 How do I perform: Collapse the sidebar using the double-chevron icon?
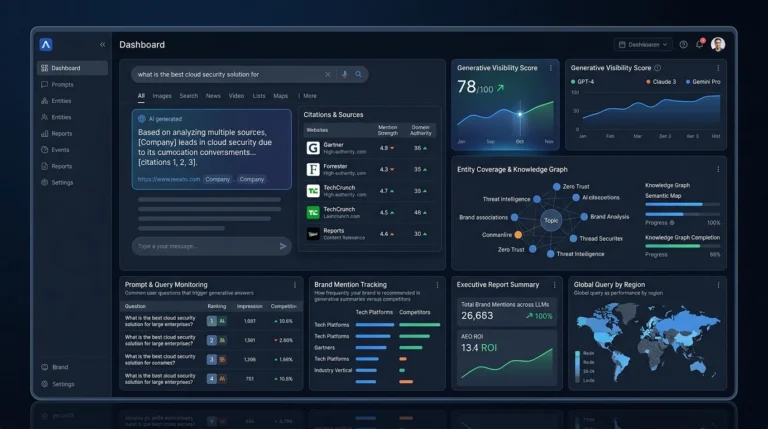point(102,45)
